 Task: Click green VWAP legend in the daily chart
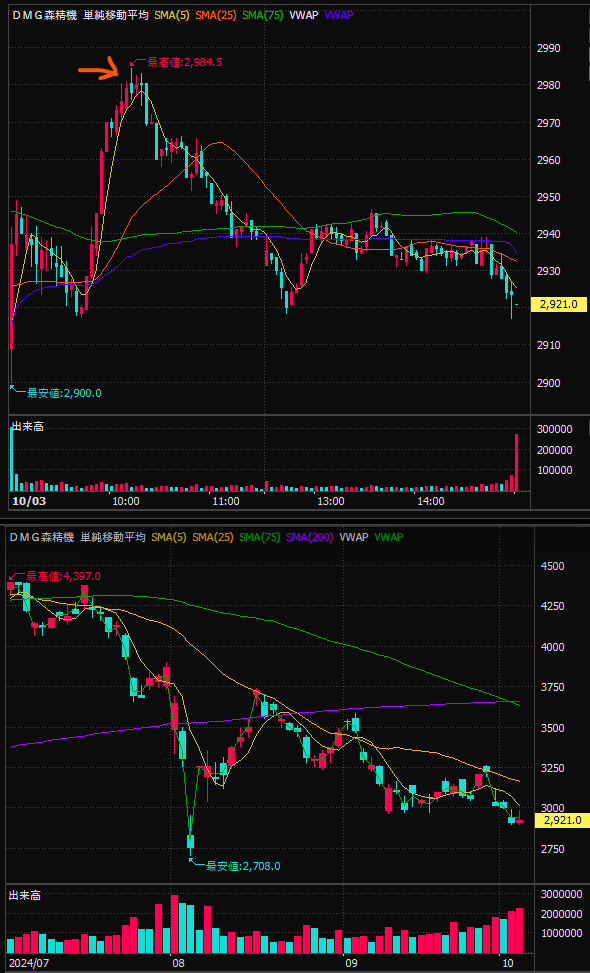(389, 537)
